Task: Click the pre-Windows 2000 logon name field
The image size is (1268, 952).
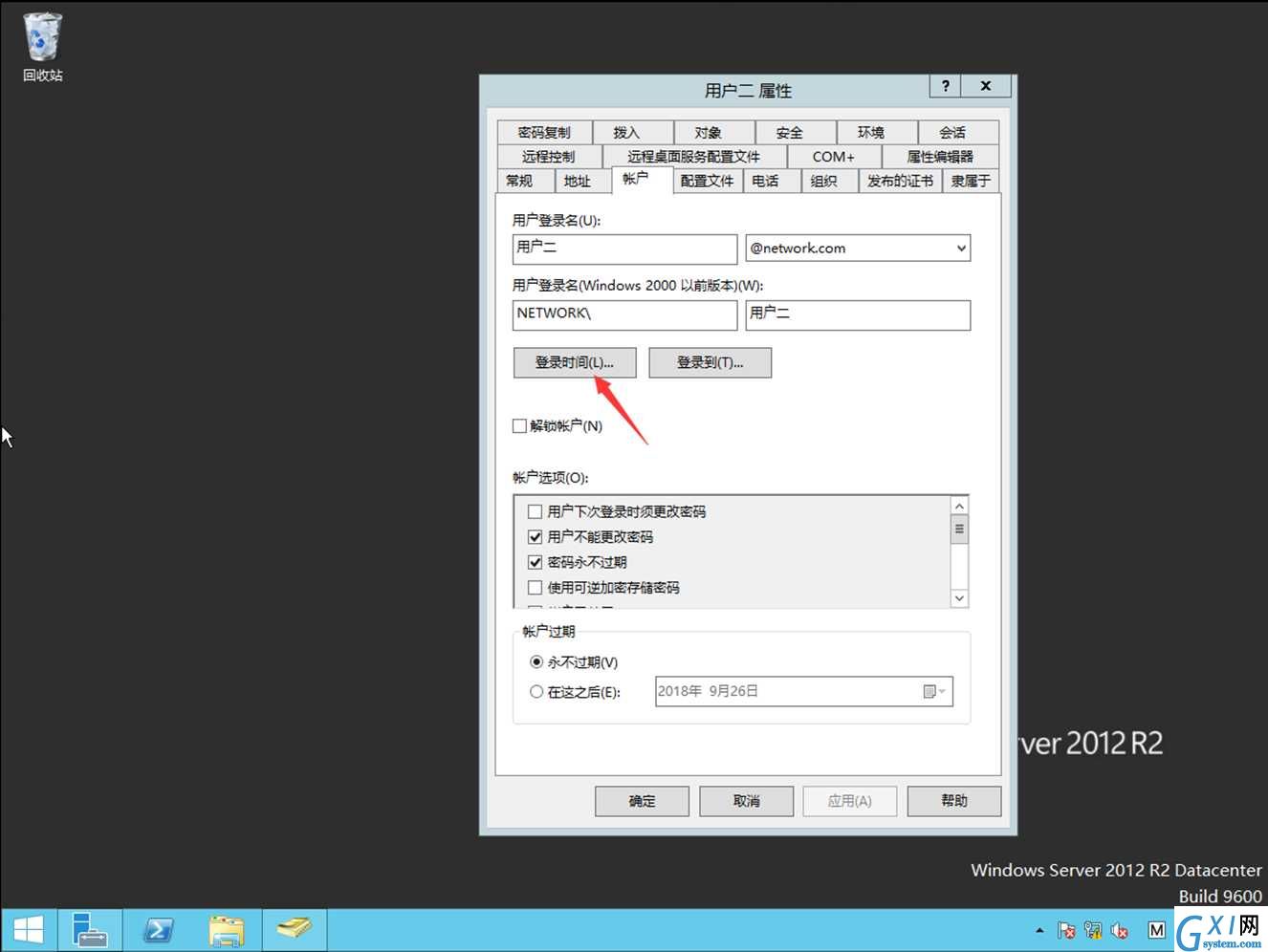Action: click(x=858, y=314)
